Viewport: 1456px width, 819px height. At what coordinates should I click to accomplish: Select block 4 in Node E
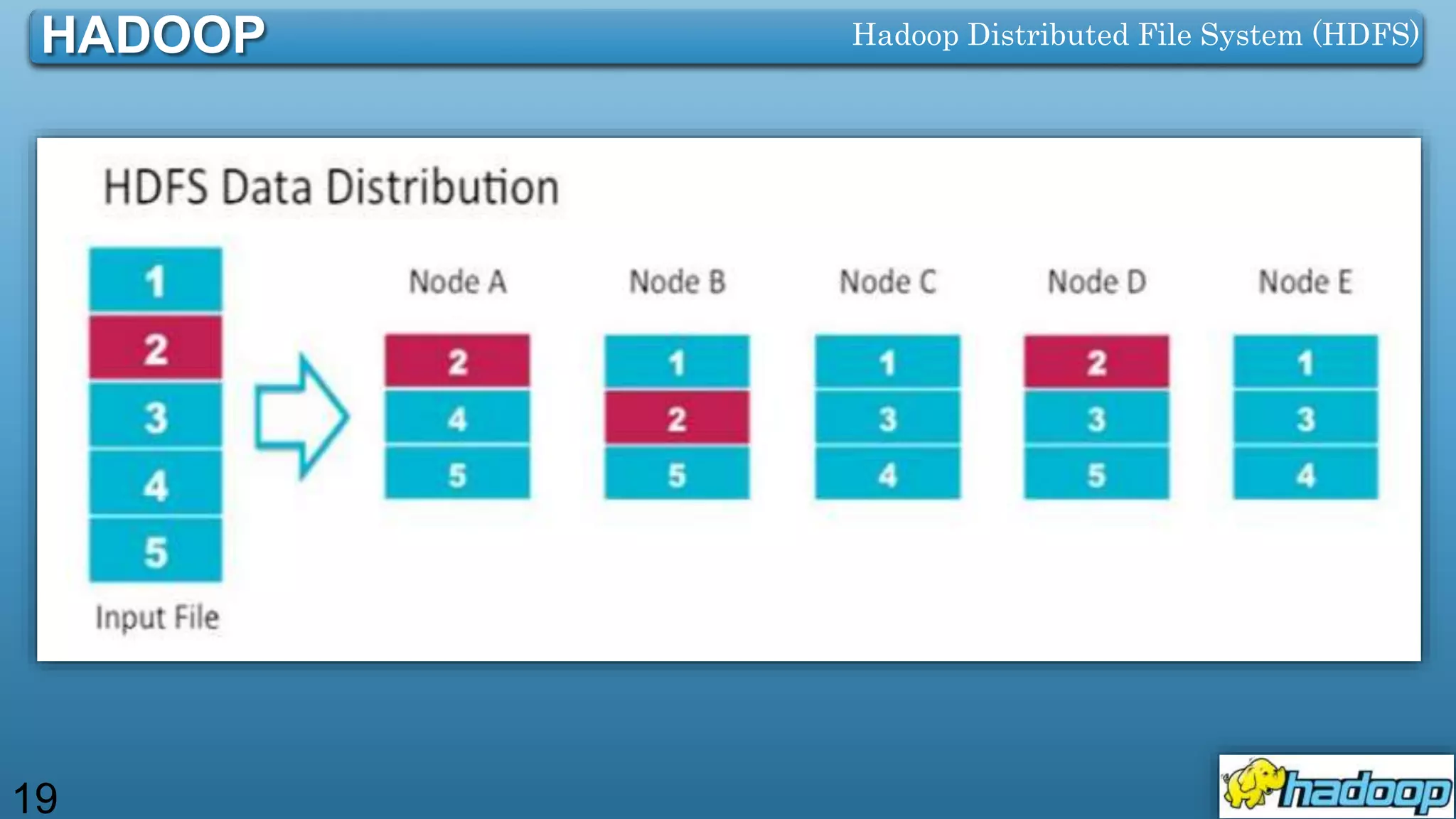1305,473
